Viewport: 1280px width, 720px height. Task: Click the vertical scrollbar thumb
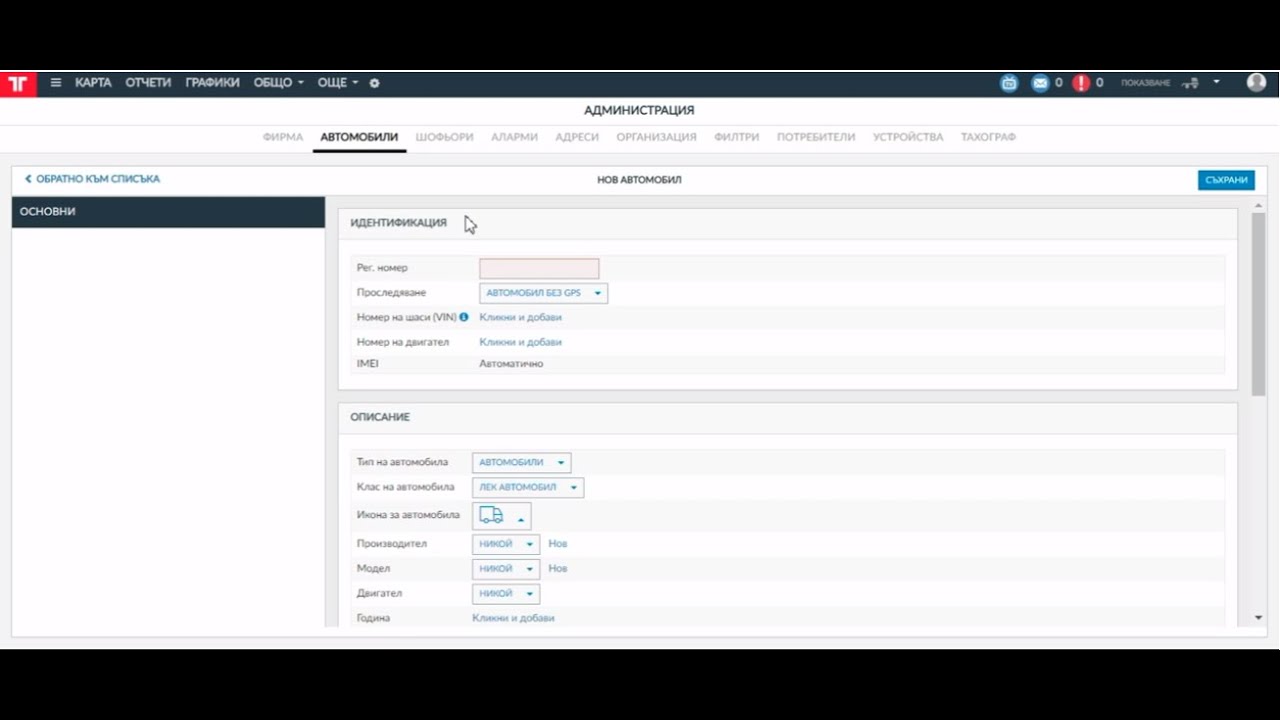pos(1258,303)
